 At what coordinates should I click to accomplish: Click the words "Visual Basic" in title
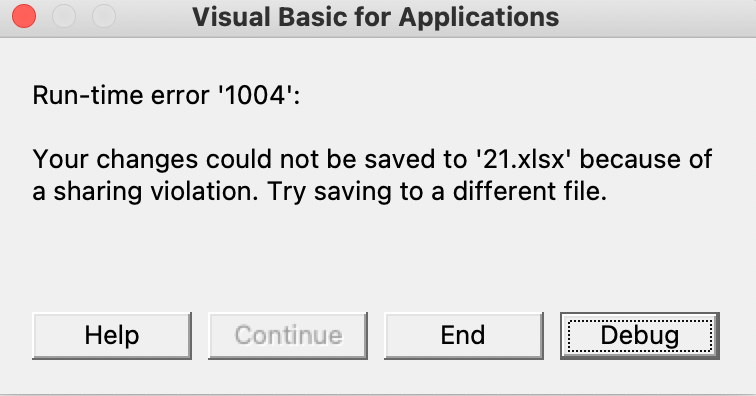pos(270,17)
